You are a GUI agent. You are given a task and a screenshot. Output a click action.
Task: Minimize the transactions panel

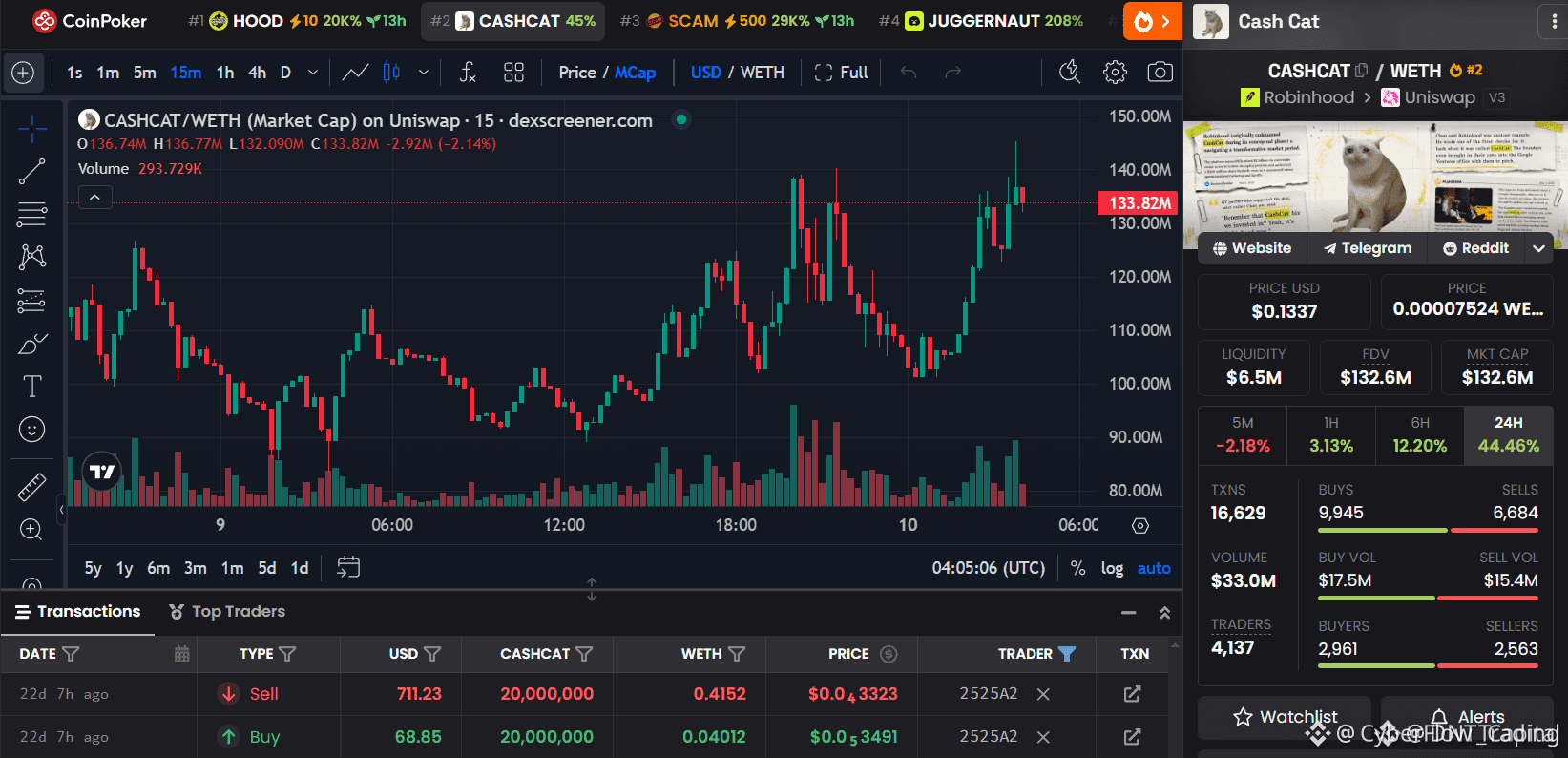click(x=1129, y=613)
